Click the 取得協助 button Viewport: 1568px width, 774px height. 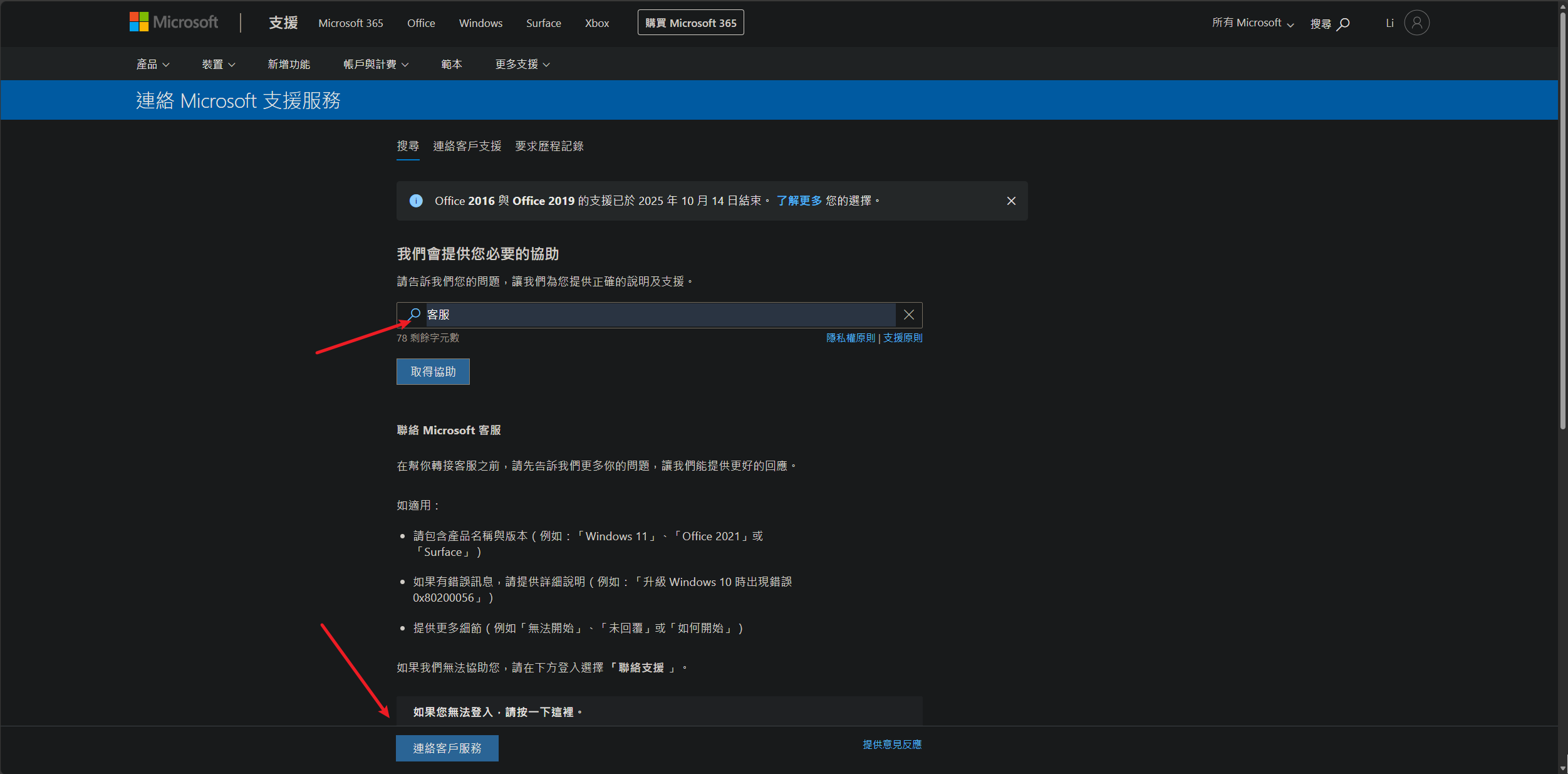tap(433, 372)
